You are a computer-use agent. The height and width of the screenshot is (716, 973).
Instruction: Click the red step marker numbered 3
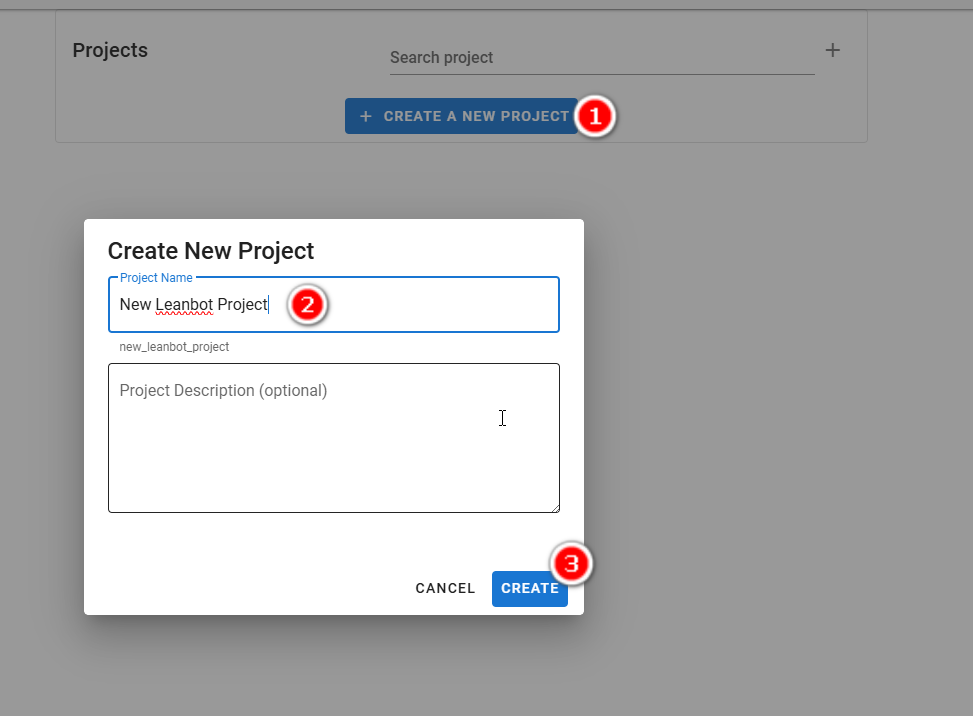pyautogui.click(x=571, y=564)
